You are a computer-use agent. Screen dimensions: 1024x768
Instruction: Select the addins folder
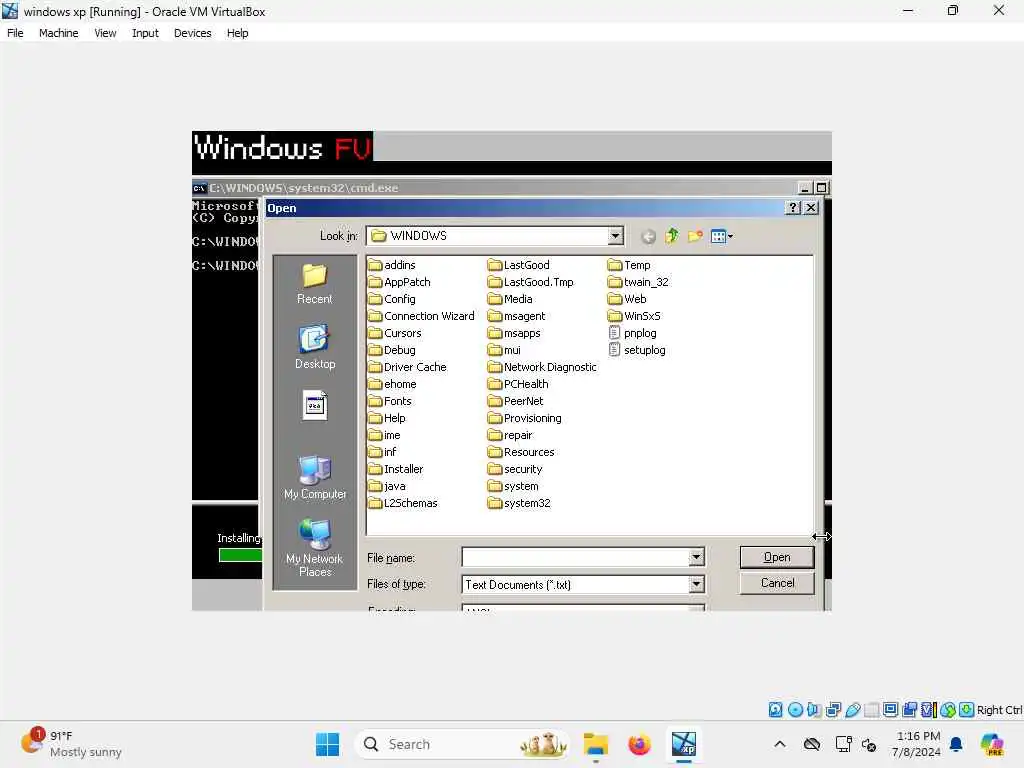392,265
